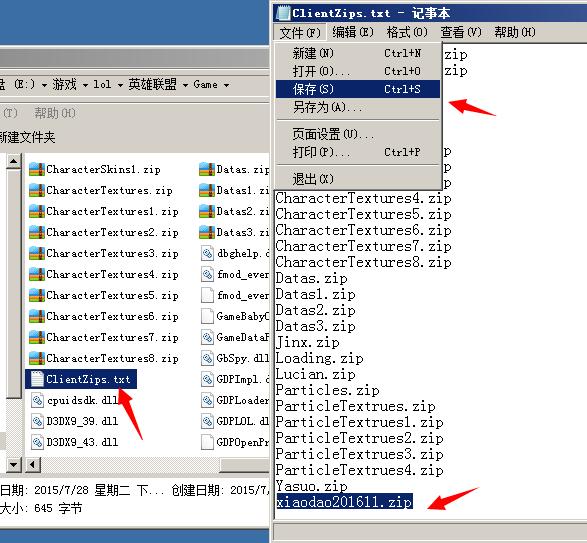Click the GDPImpl file icon
This screenshot has height=543, width=587.
pos(207,379)
